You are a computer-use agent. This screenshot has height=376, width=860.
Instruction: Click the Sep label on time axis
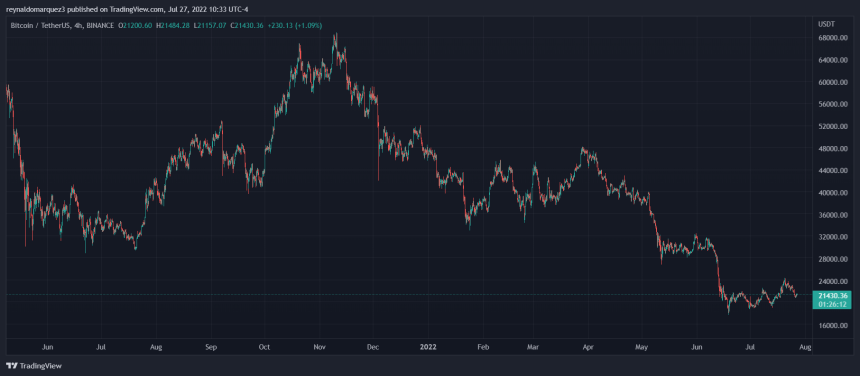click(211, 347)
